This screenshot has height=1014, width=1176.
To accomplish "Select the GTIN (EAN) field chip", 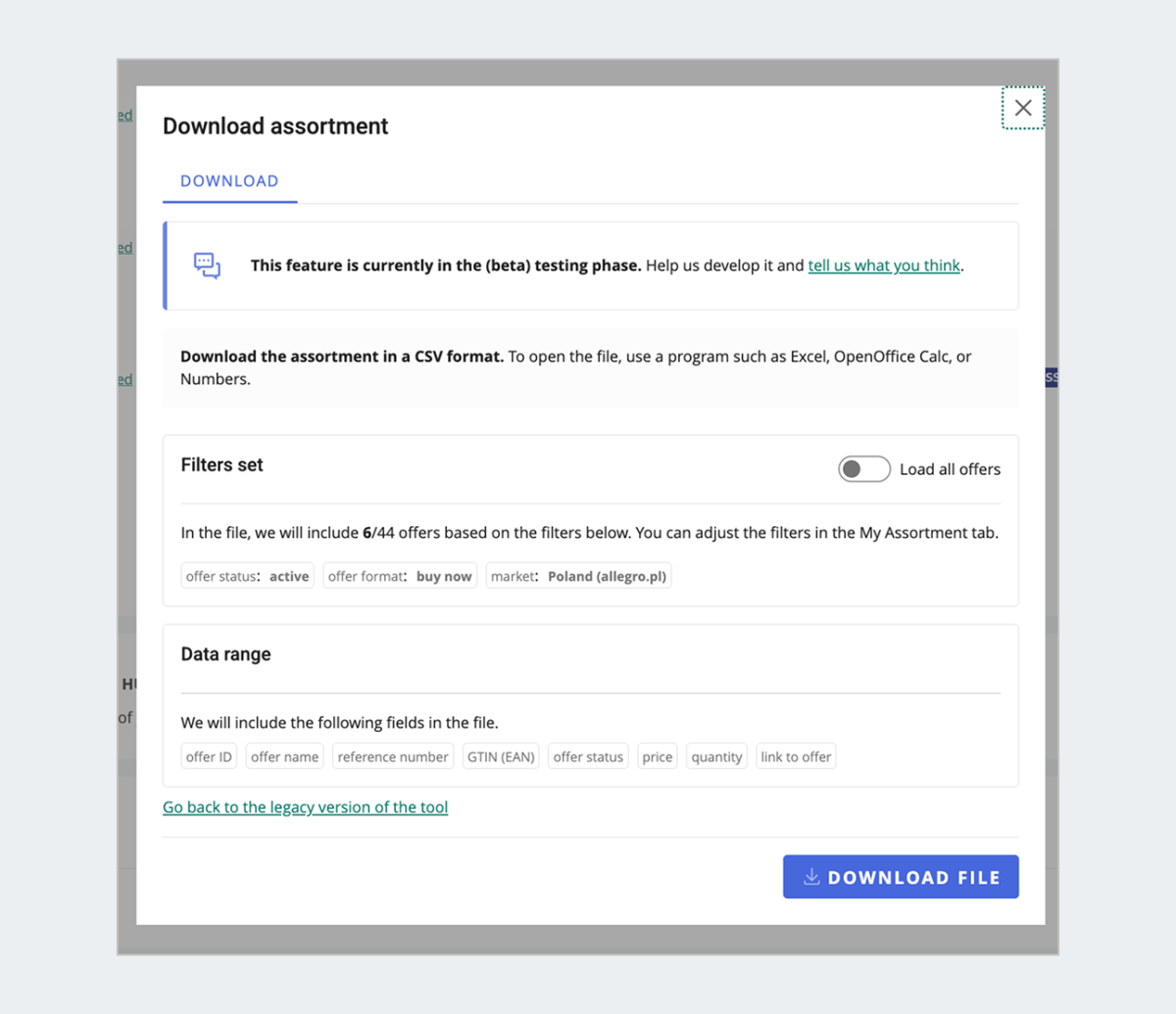I will 501,756.
